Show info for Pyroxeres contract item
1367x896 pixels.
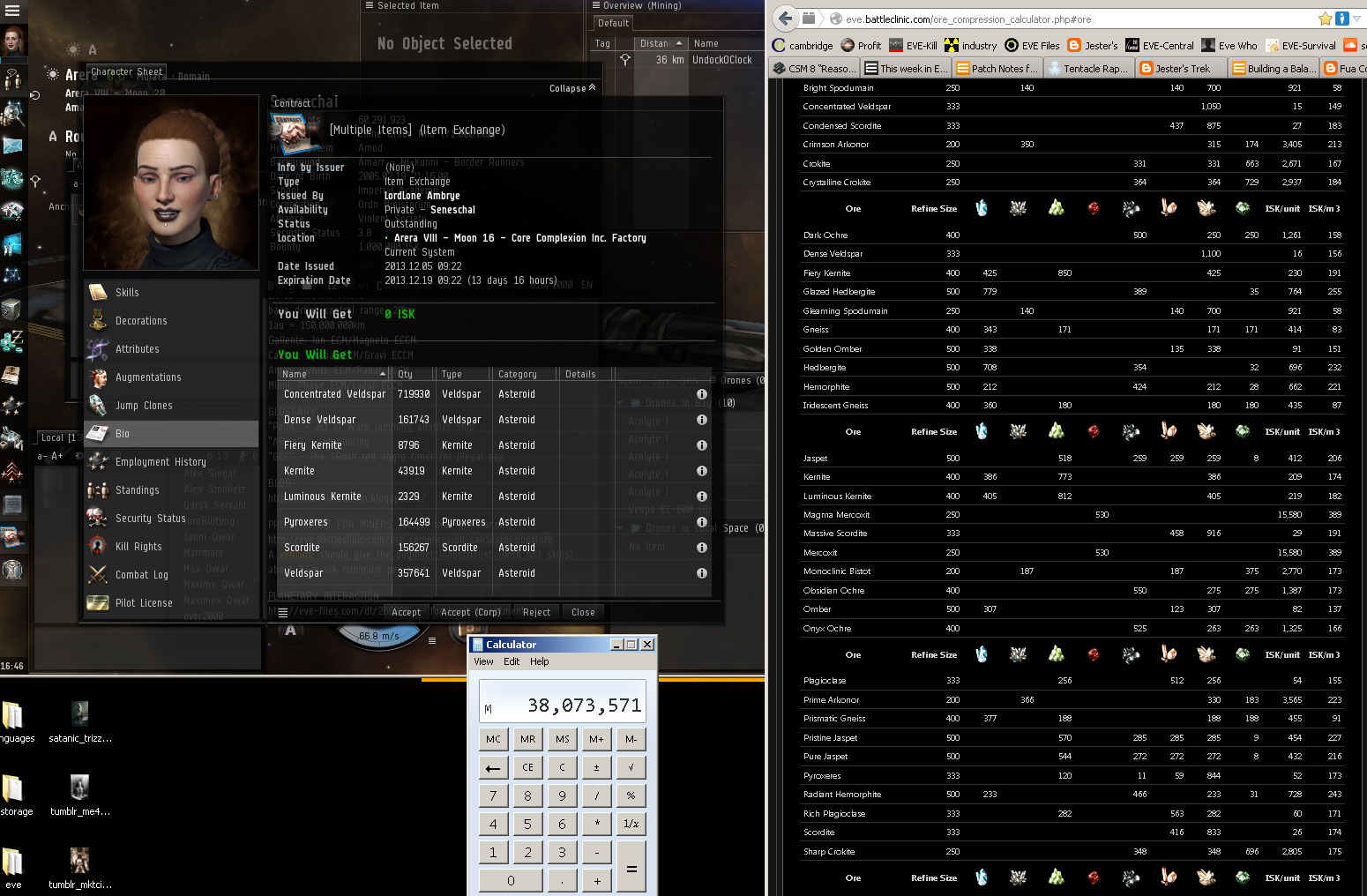point(702,522)
